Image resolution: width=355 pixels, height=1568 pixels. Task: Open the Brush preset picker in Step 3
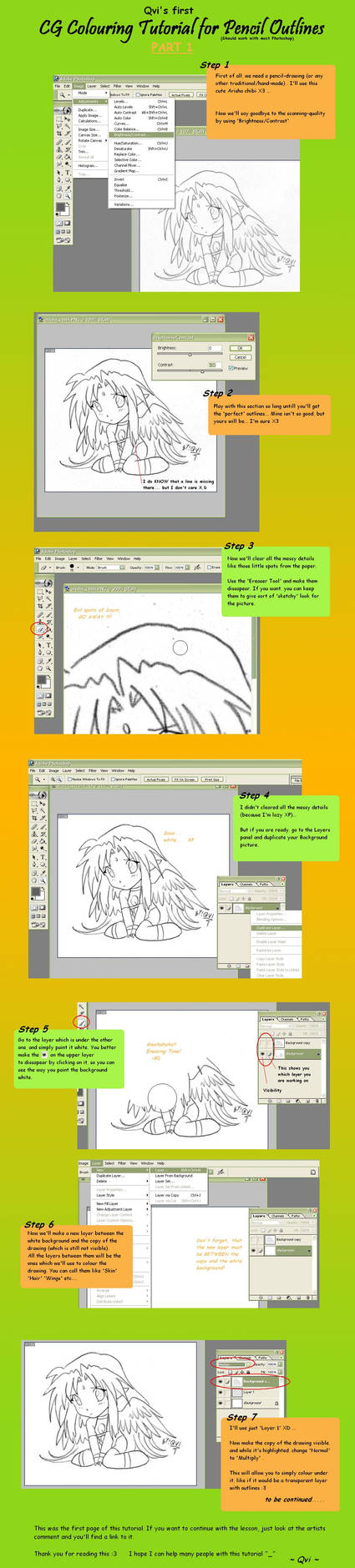pyautogui.click(x=77, y=567)
